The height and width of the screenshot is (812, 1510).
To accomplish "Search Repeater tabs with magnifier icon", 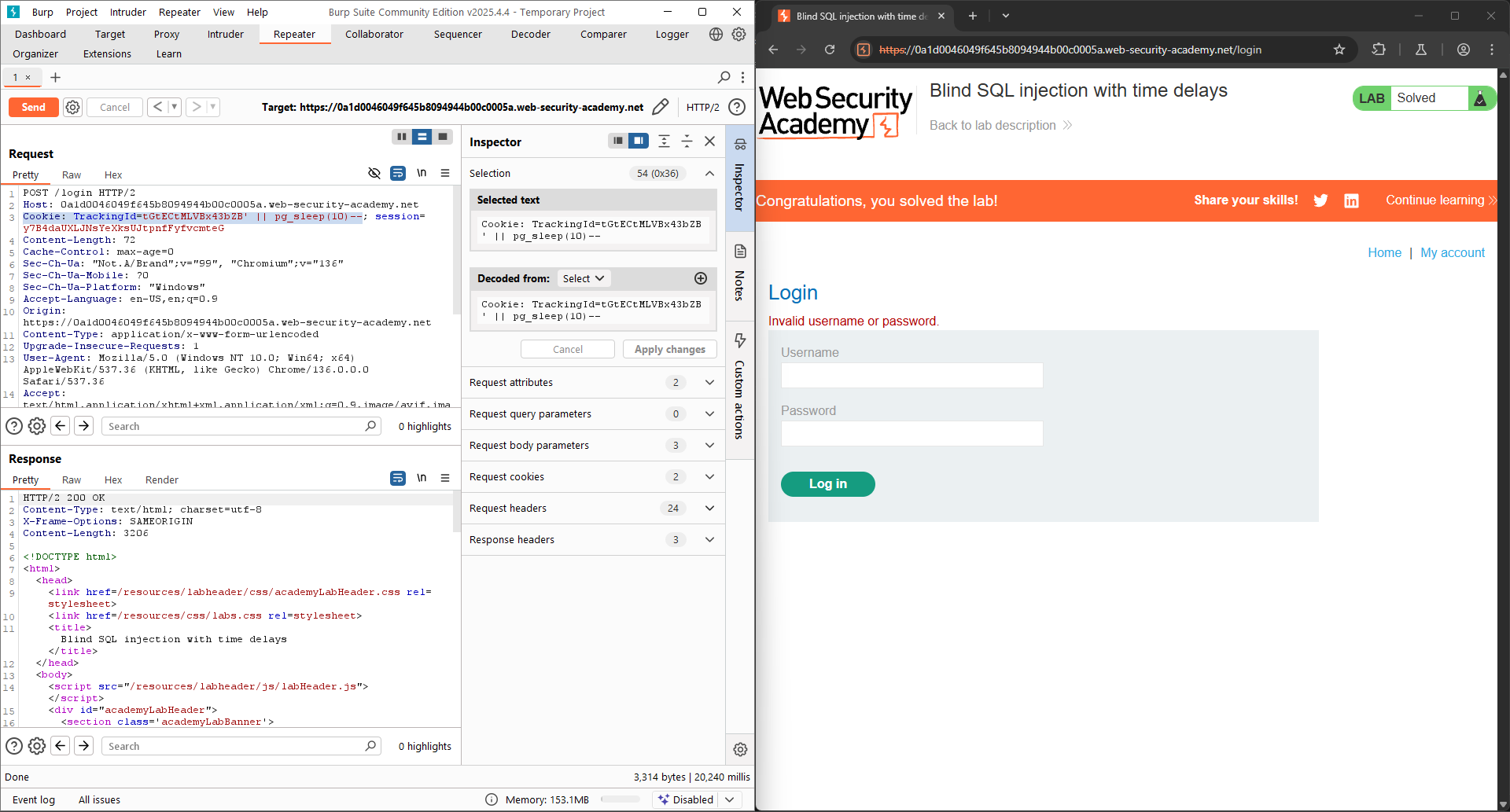I will [724, 77].
